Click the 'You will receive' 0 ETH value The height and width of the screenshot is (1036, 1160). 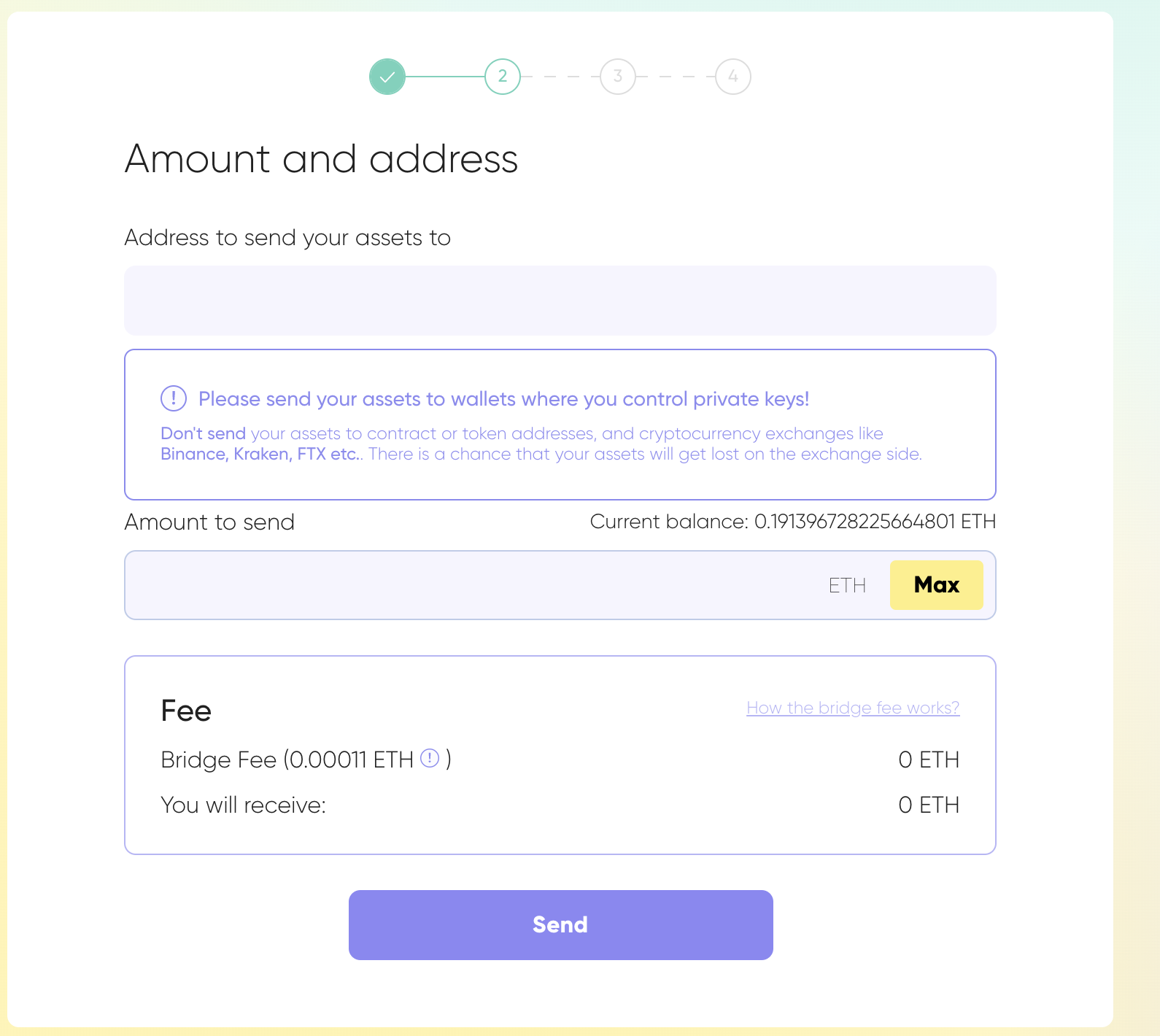tap(929, 805)
